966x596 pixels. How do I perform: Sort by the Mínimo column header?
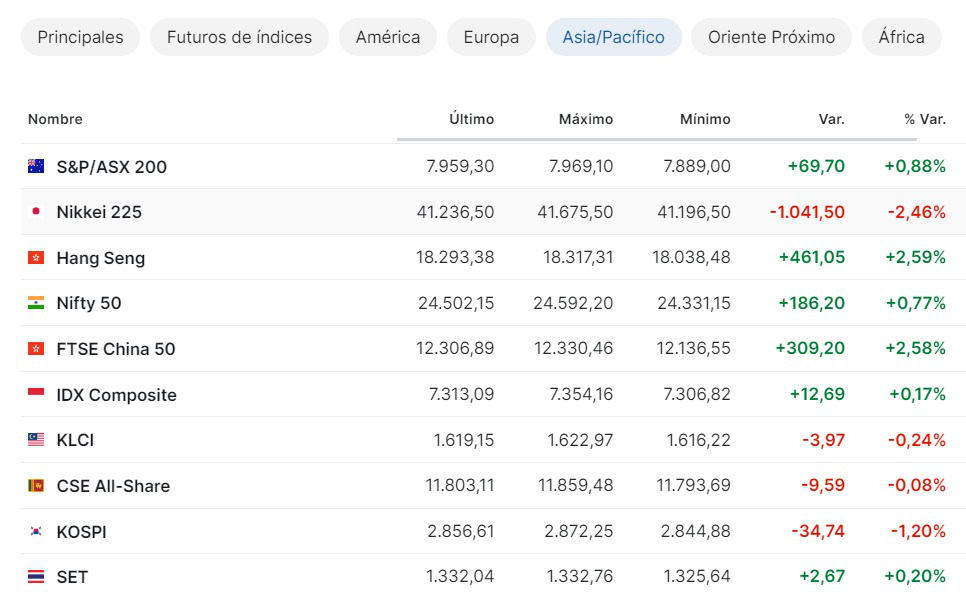tap(705, 119)
